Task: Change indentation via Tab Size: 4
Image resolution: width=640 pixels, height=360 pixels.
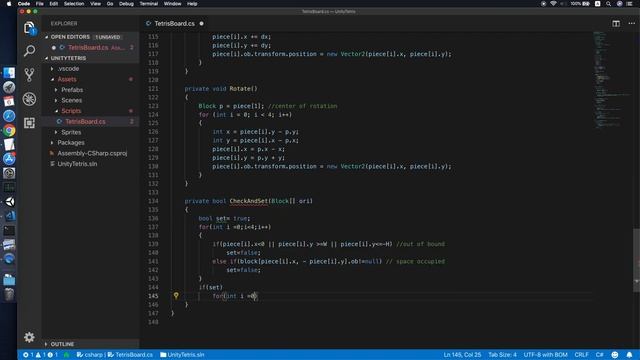Action: click(x=502, y=355)
